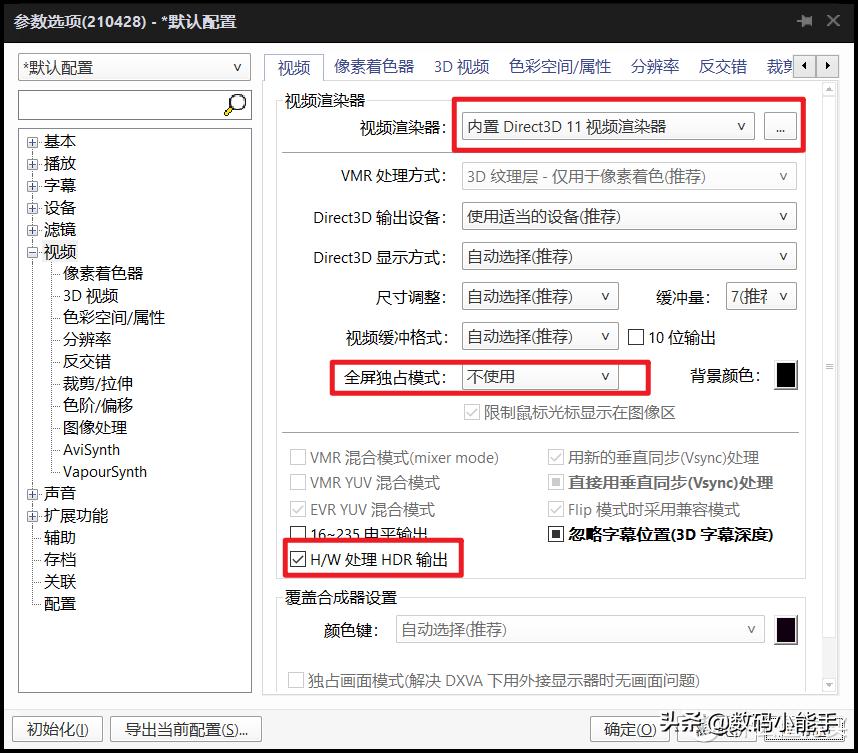Switch to the 反交错 tab
Viewport: 858px width, 753px height.
pyautogui.click(x=722, y=66)
